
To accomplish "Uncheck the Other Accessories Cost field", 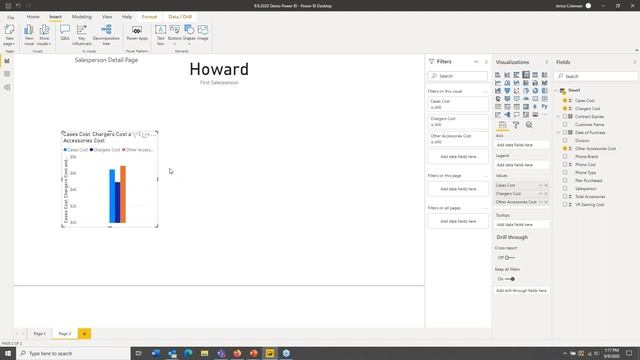I will click(565, 149).
